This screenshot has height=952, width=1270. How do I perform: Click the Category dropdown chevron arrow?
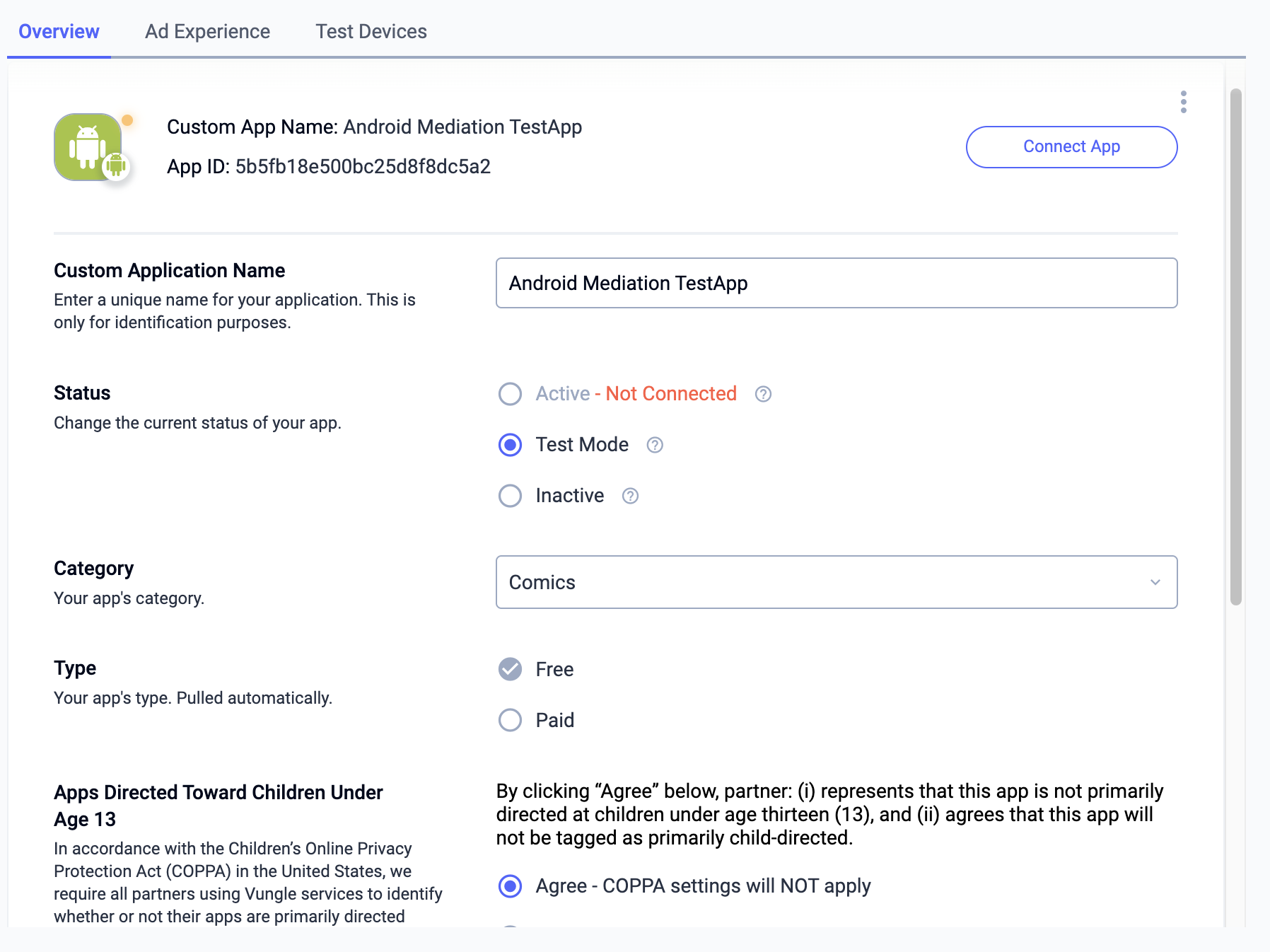[1155, 582]
